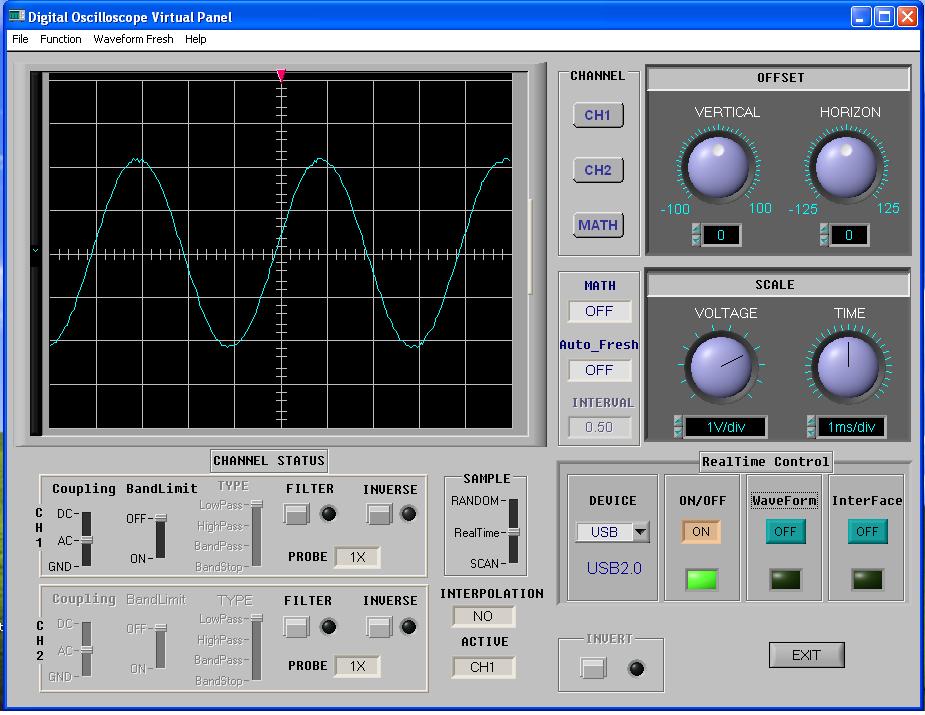Click the Horizon offset knob
The width and height of the screenshot is (925, 715).
click(846, 167)
